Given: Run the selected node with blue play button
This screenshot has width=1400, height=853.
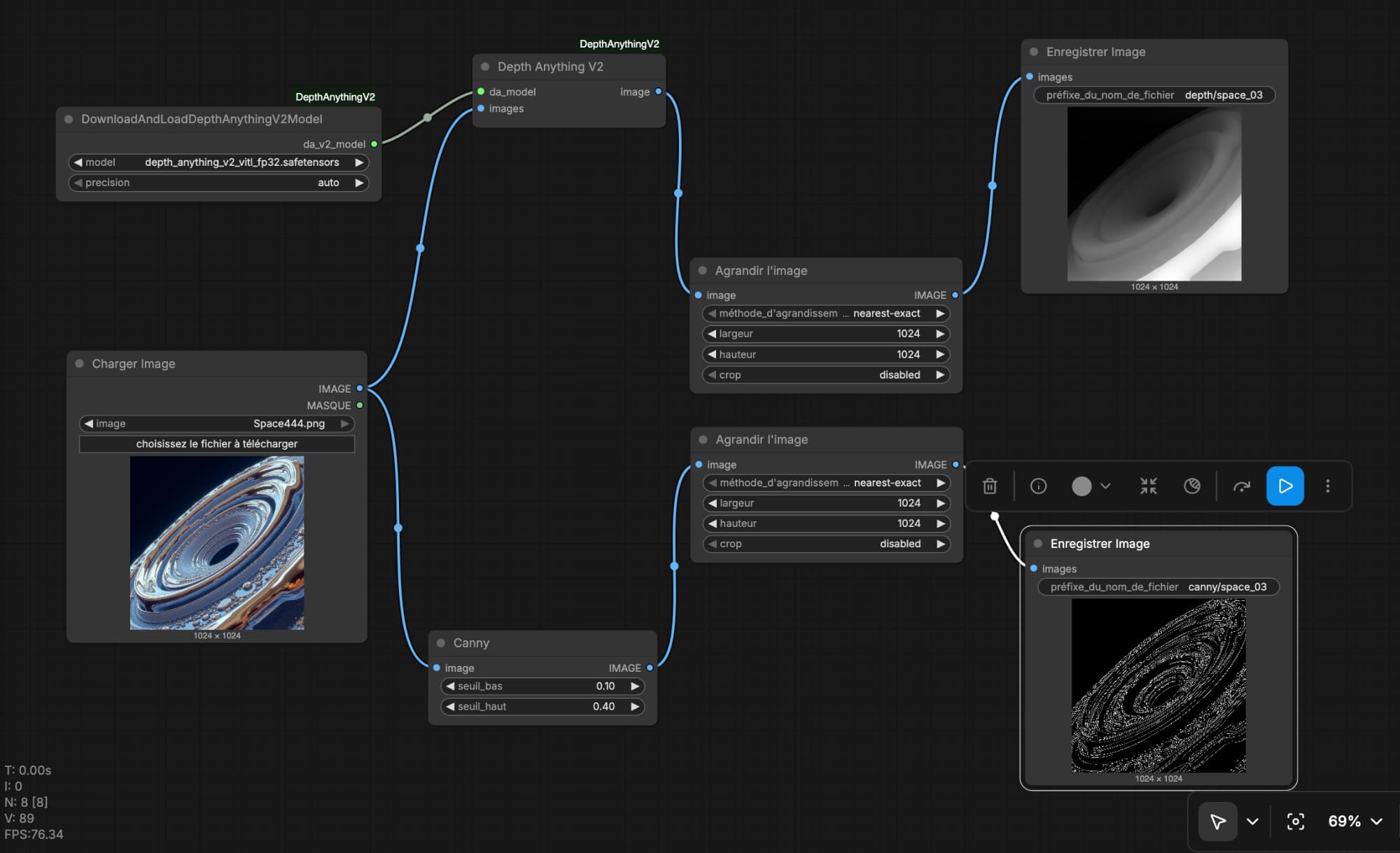Looking at the screenshot, I should (1284, 486).
